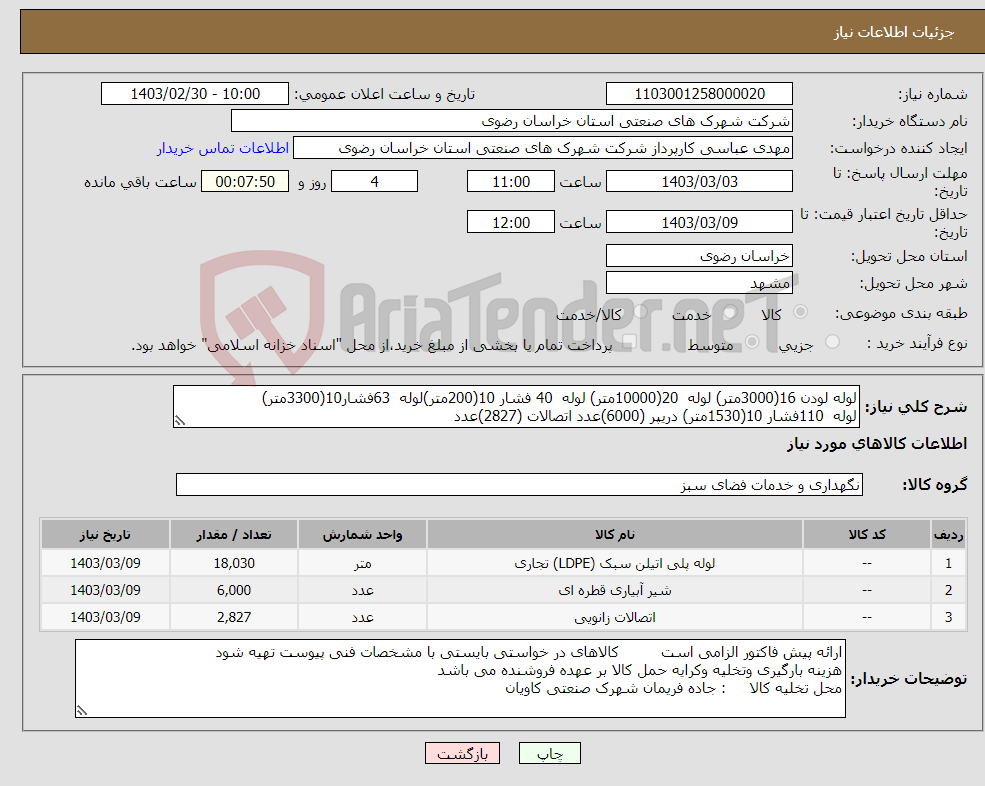The image size is (985, 786).
Task: Click the validity time field 12:00
Action: pyautogui.click(x=511, y=222)
